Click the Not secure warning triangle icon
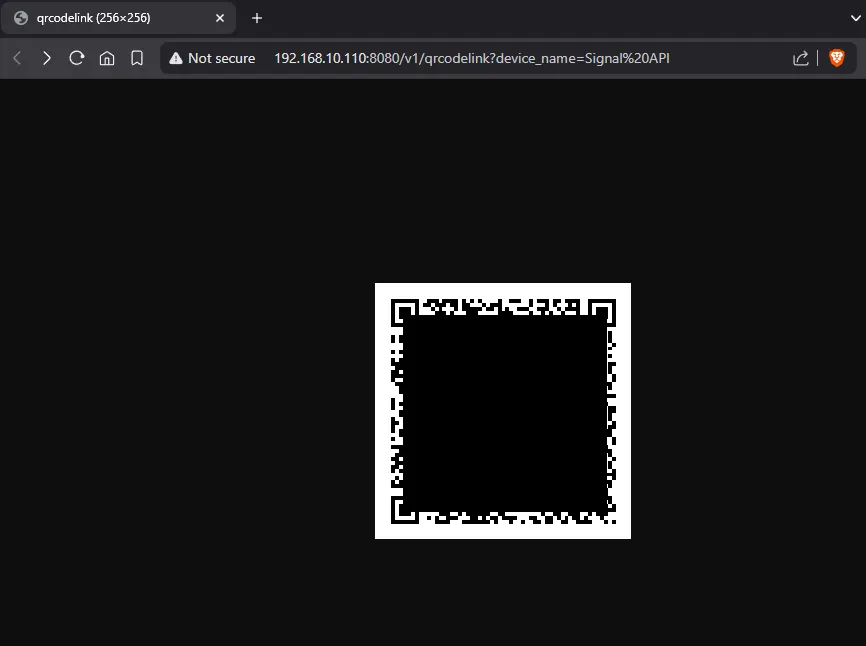This screenshot has width=866, height=646. (176, 58)
